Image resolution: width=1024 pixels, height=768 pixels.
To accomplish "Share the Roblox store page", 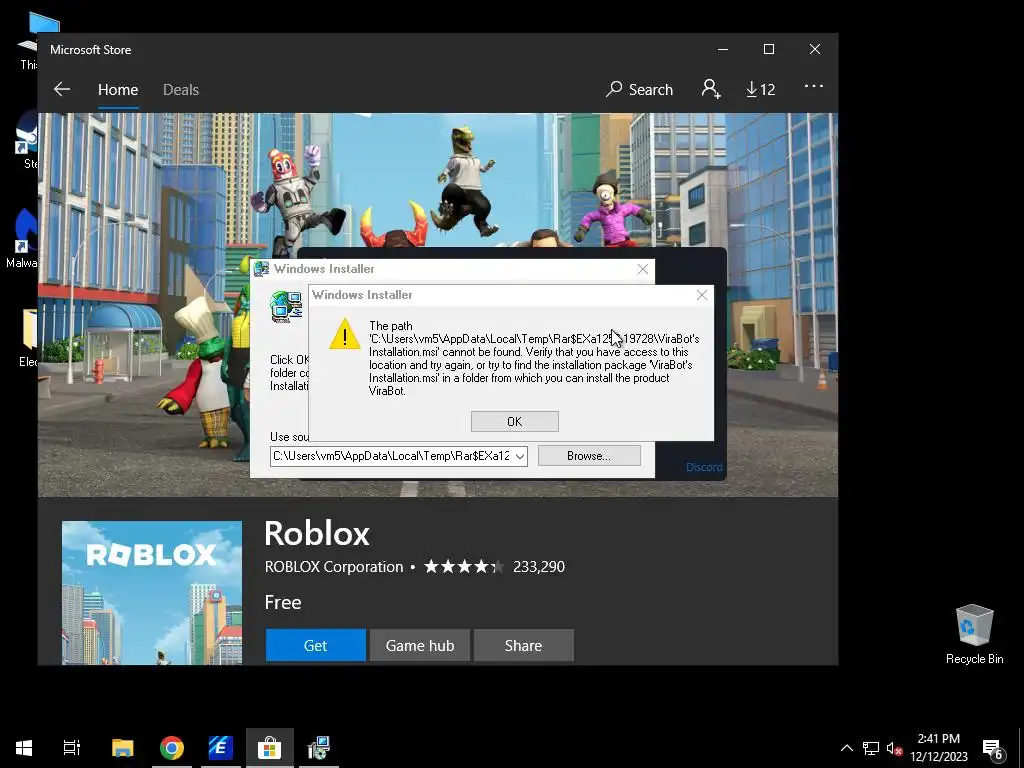I will pyautogui.click(x=523, y=645).
